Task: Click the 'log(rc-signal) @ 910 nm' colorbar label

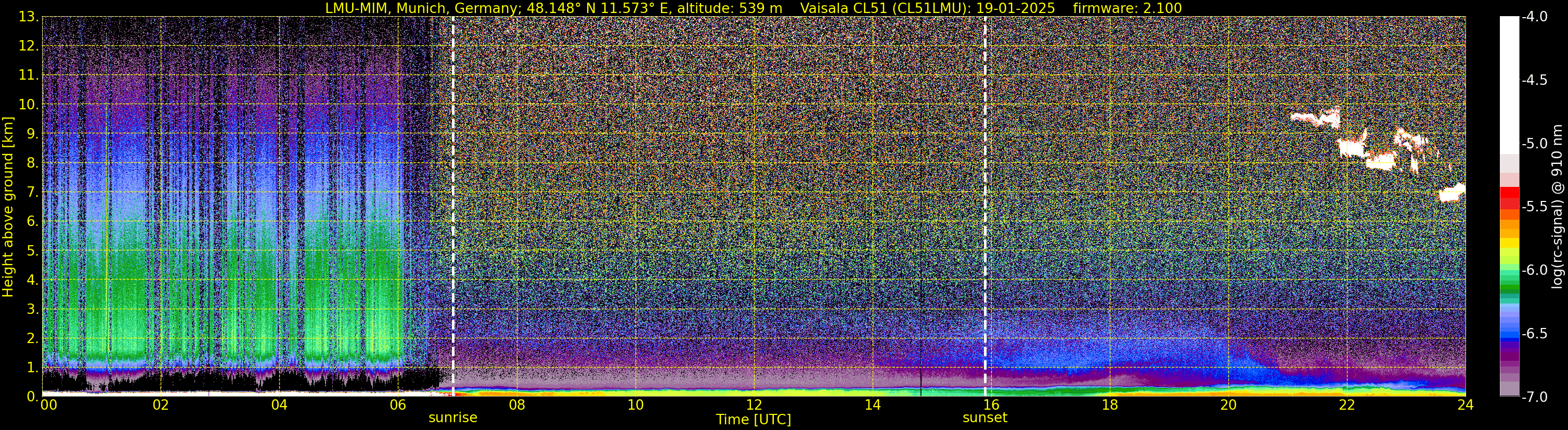Action: (1557, 207)
